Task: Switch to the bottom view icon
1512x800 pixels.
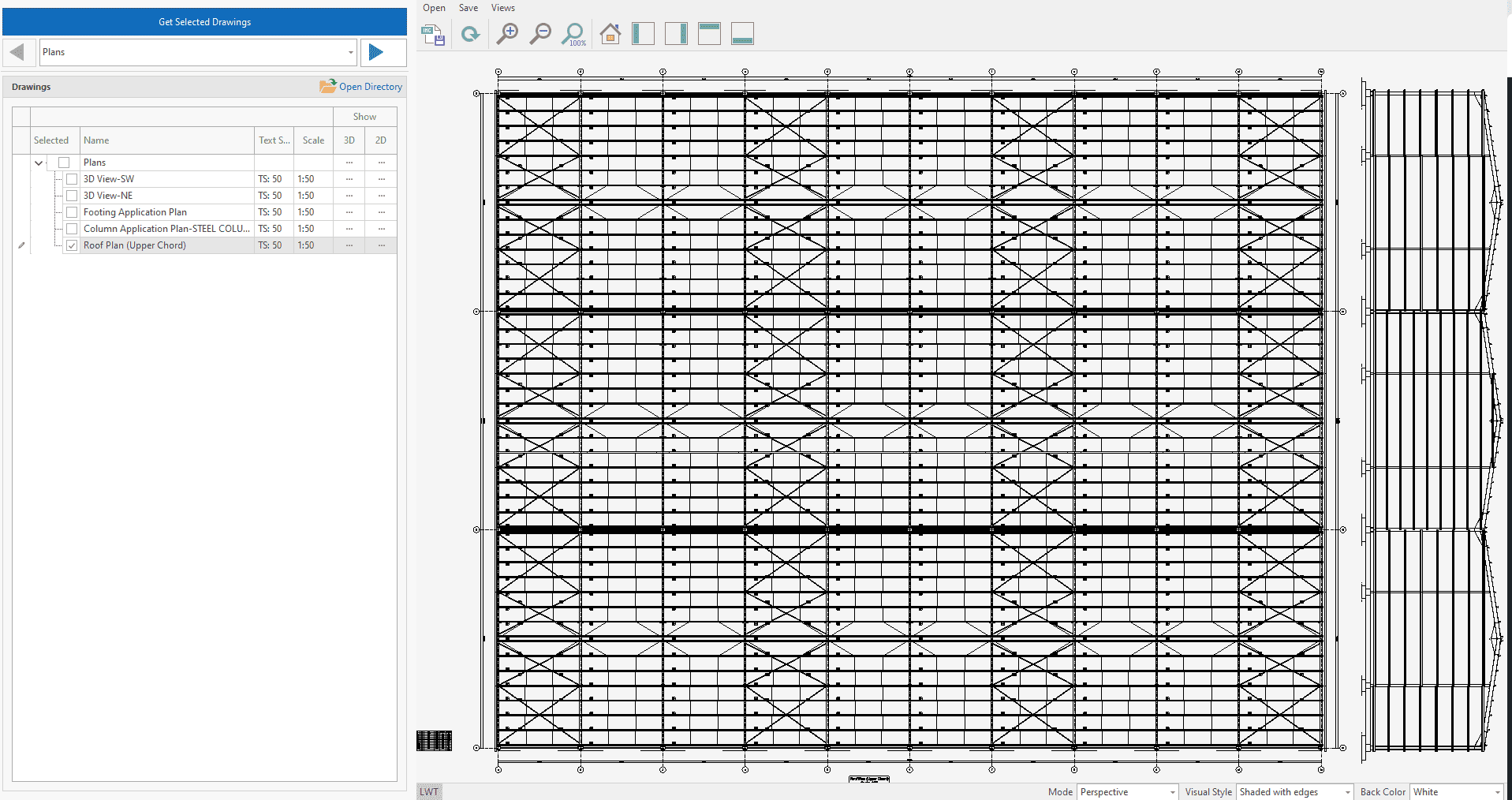Action: [x=742, y=34]
